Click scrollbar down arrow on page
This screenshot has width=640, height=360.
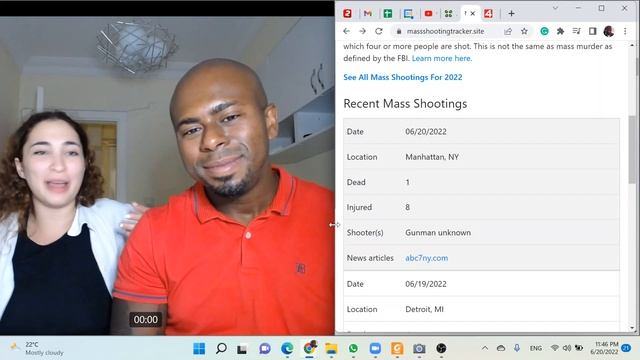tap(632, 328)
